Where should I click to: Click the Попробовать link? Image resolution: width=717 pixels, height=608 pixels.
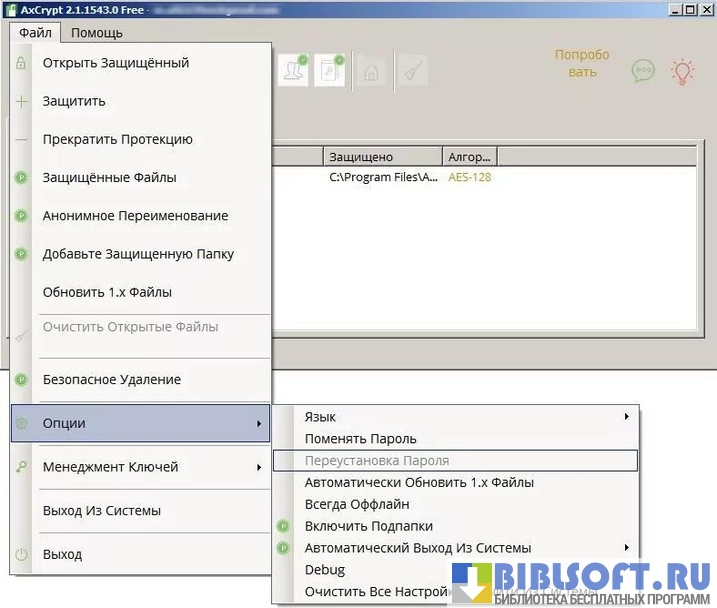[x=582, y=63]
